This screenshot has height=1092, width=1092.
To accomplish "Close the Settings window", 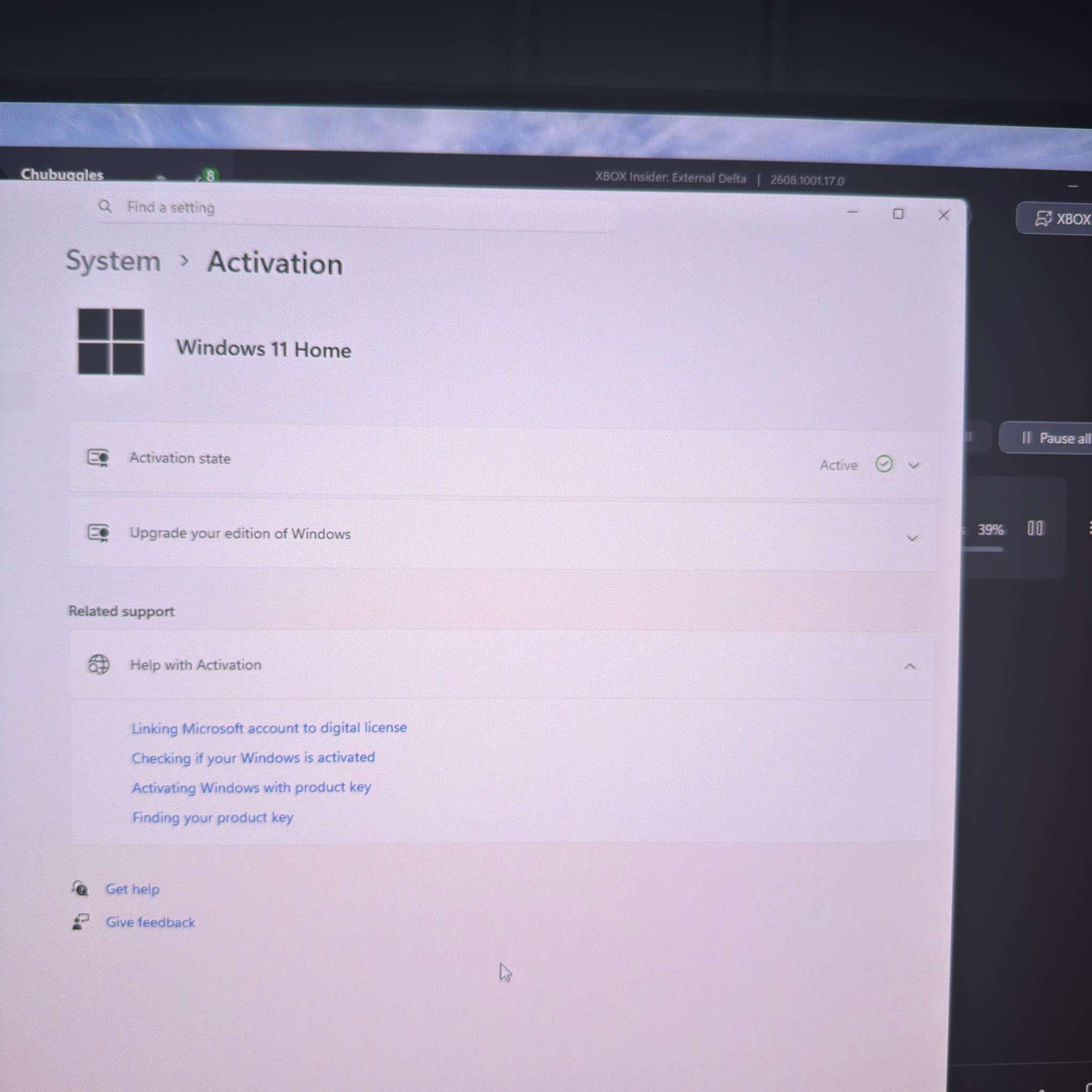I will click(943, 215).
